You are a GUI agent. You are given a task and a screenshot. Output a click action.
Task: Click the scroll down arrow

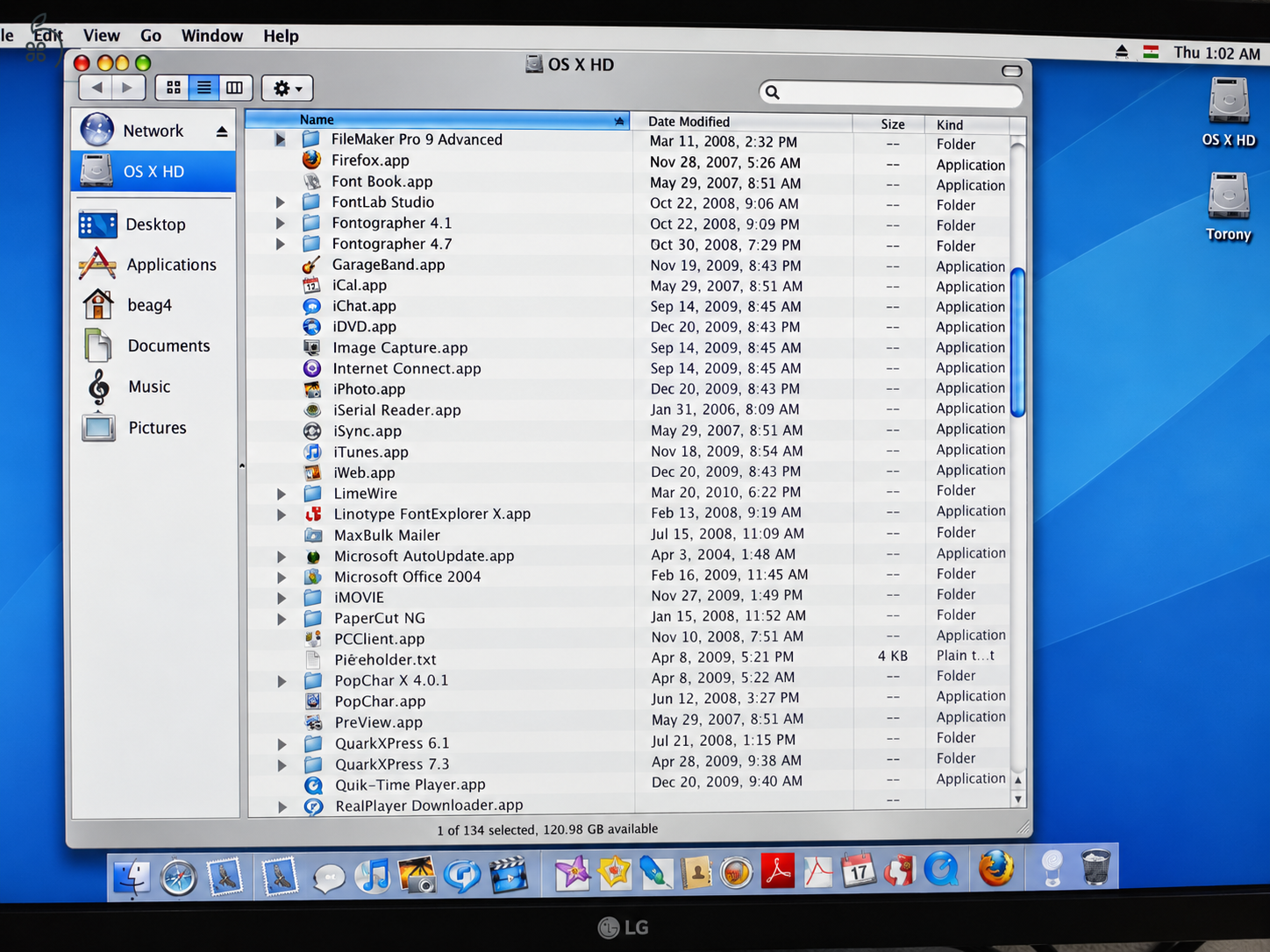pos(1018,799)
